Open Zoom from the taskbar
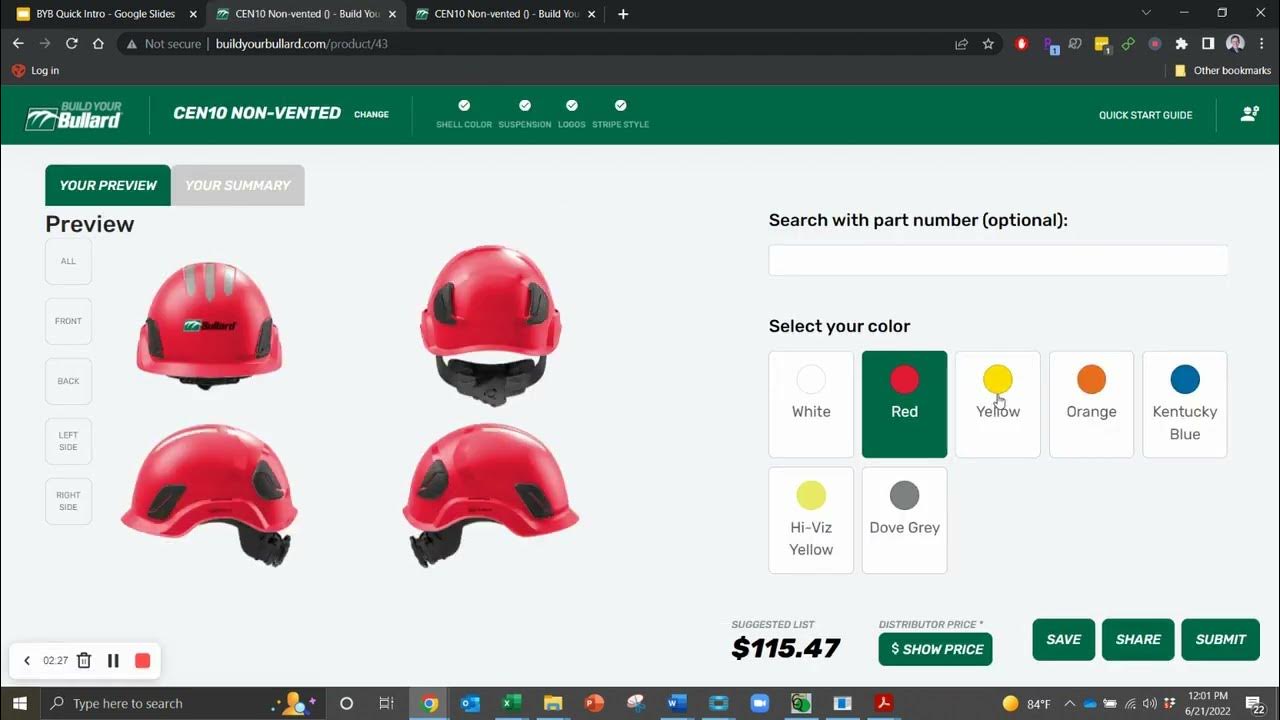 [758, 703]
